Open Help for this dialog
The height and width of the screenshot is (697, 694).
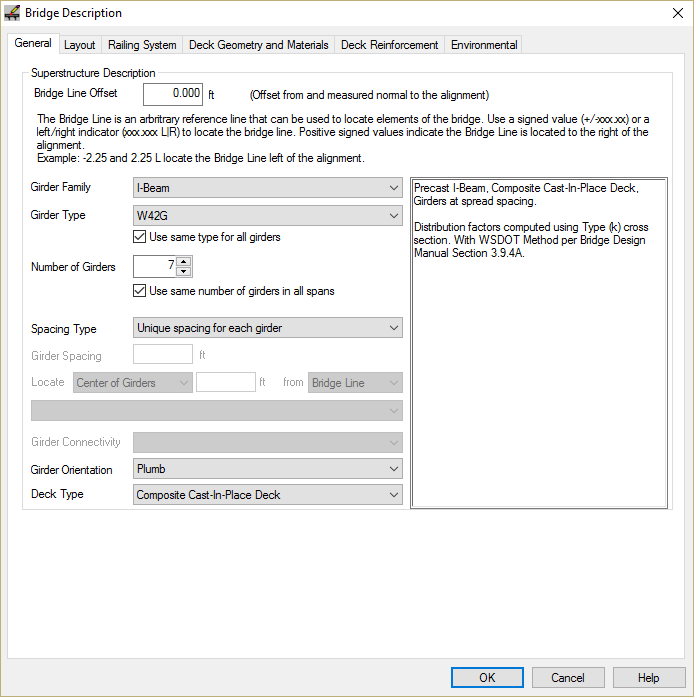649,678
